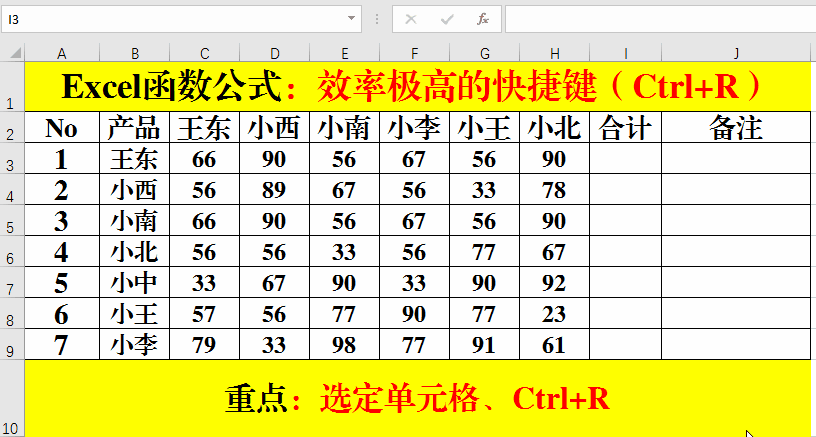Click cell with 23 in row 8

(555, 314)
